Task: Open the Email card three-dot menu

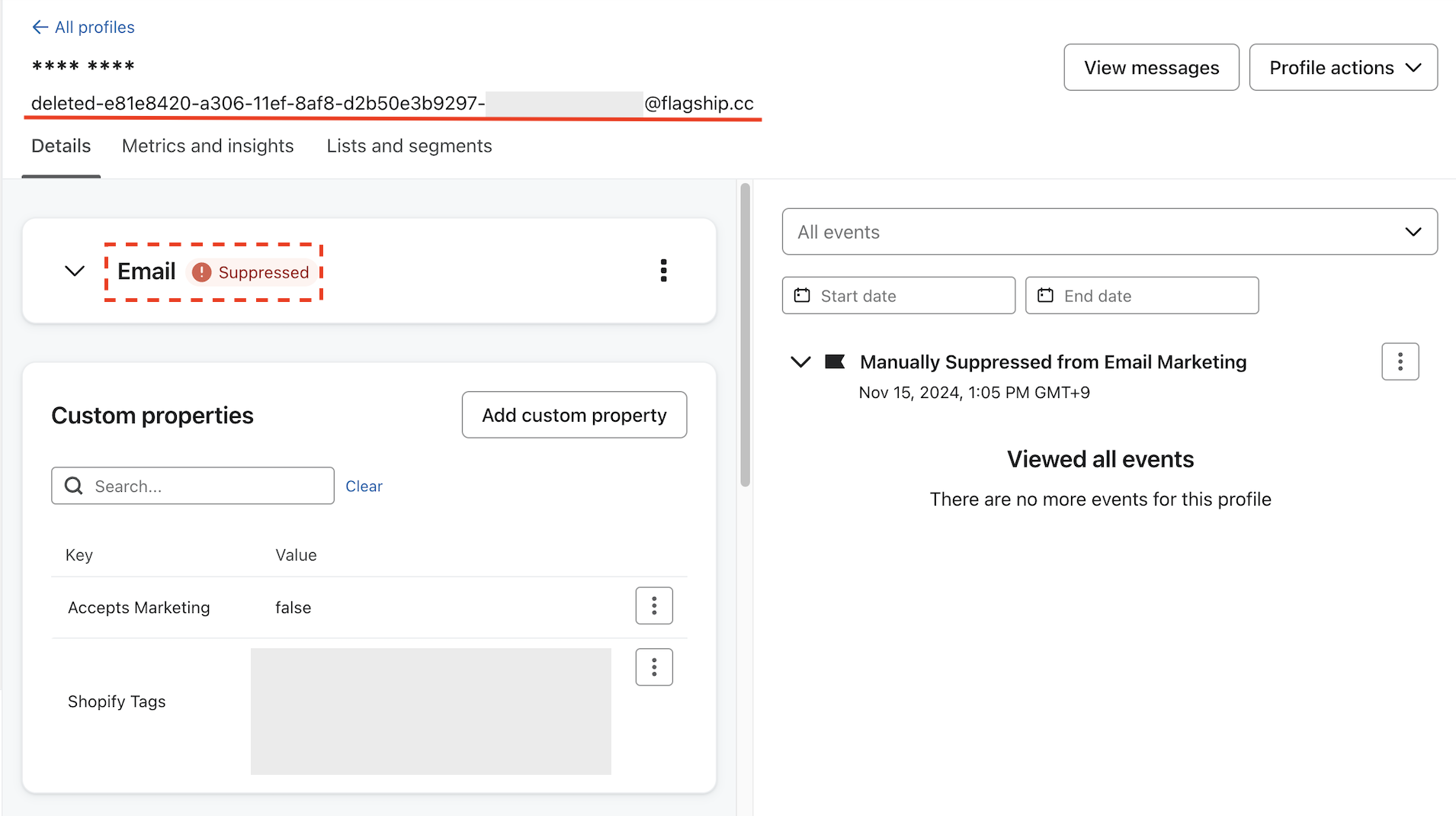Action: (x=663, y=271)
